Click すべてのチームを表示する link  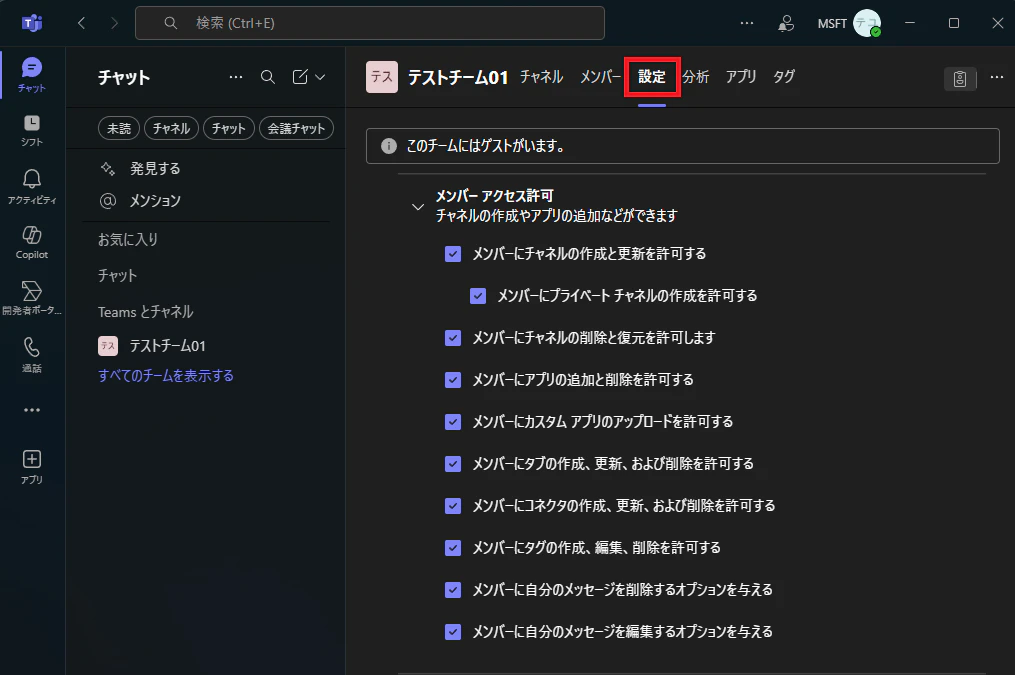[166, 376]
